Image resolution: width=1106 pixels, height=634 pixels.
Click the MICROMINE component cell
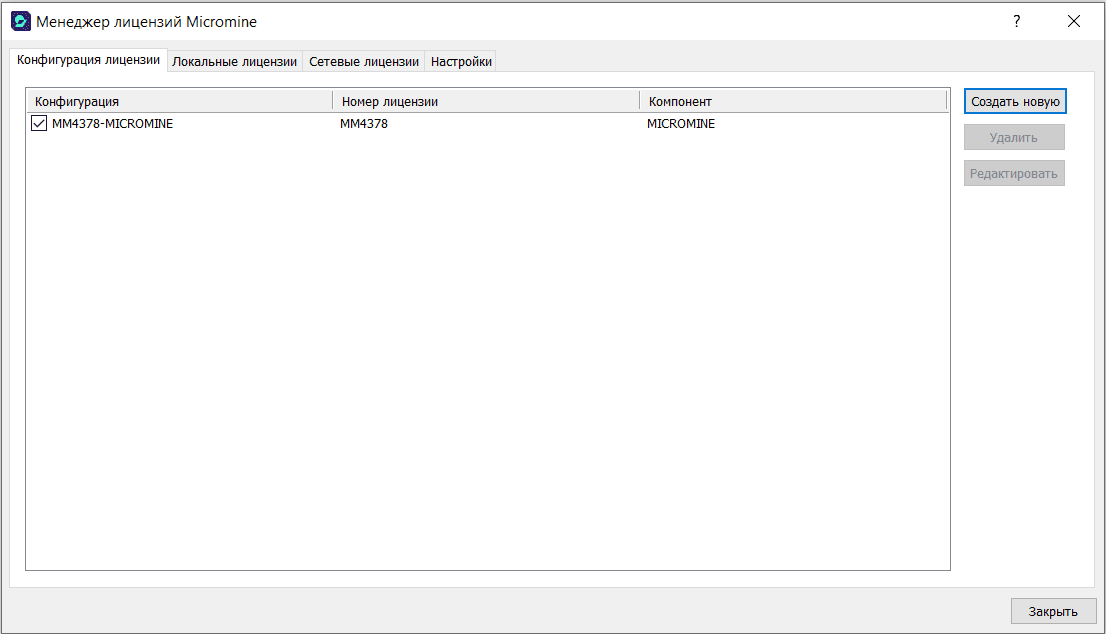click(681, 123)
